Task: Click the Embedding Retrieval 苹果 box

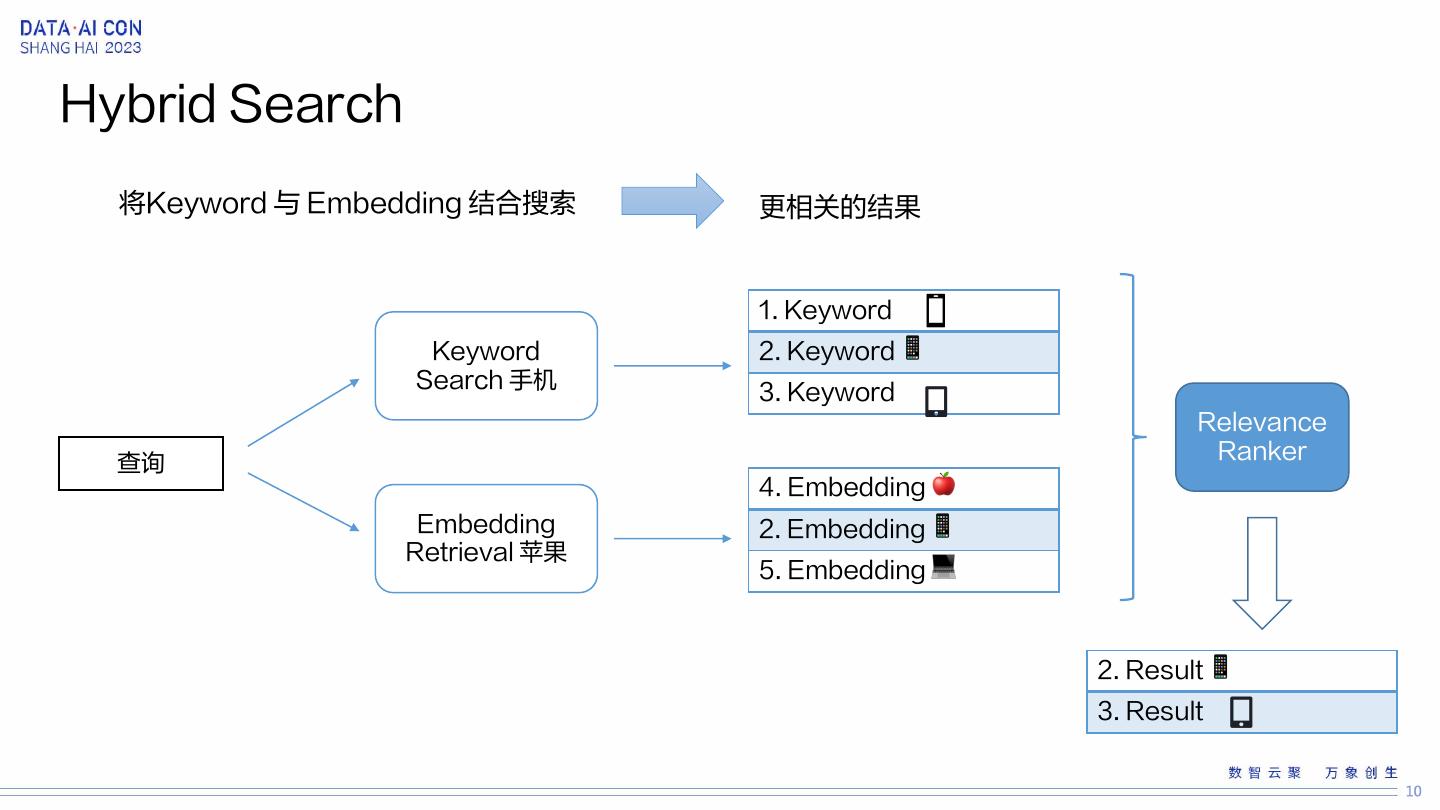Action: click(486, 539)
